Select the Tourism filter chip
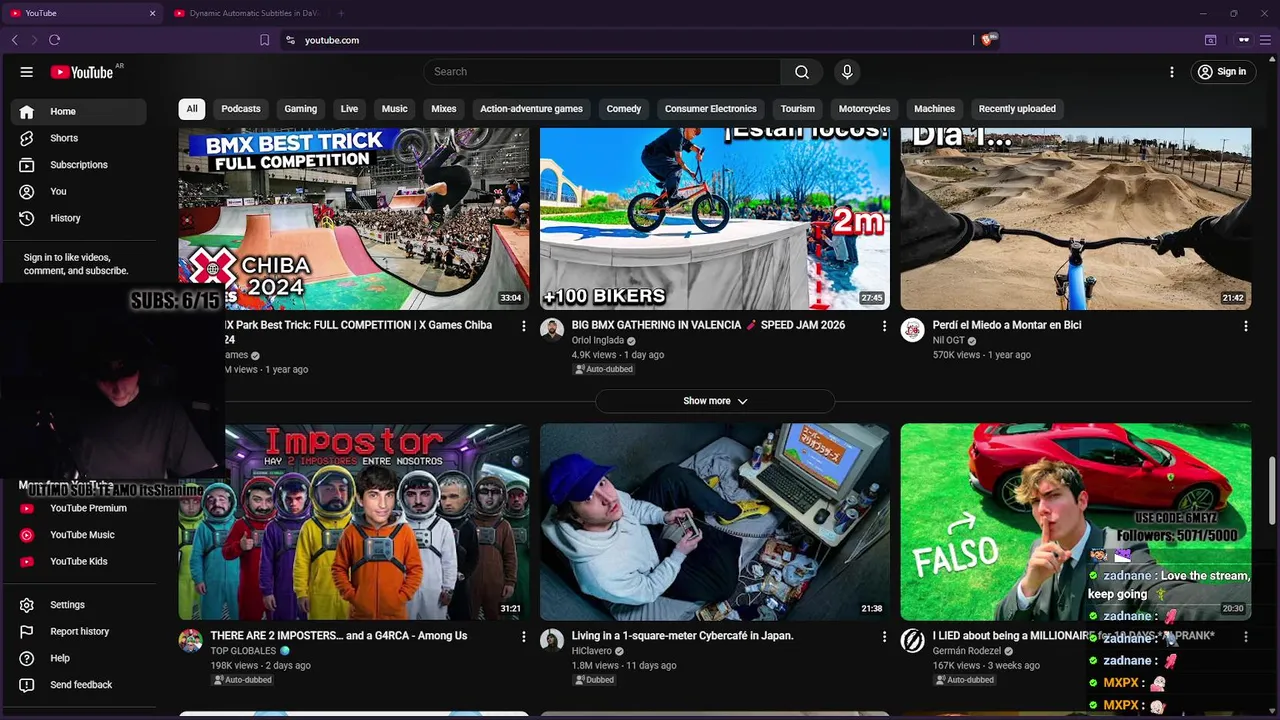Screen dimensions: 1280x720 pos(798,109)
